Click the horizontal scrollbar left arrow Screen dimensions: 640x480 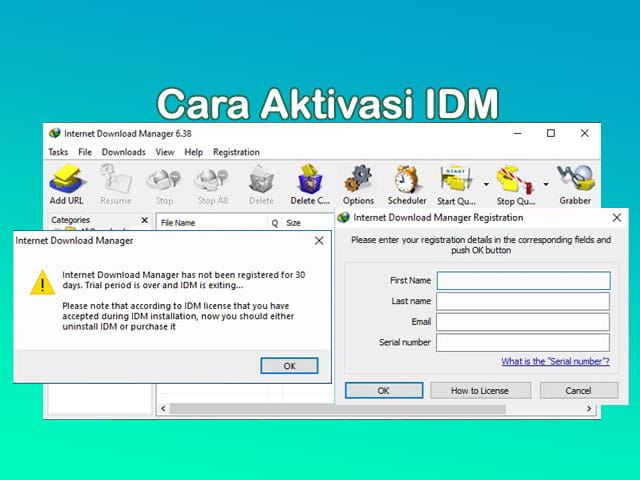click(163, 409)
